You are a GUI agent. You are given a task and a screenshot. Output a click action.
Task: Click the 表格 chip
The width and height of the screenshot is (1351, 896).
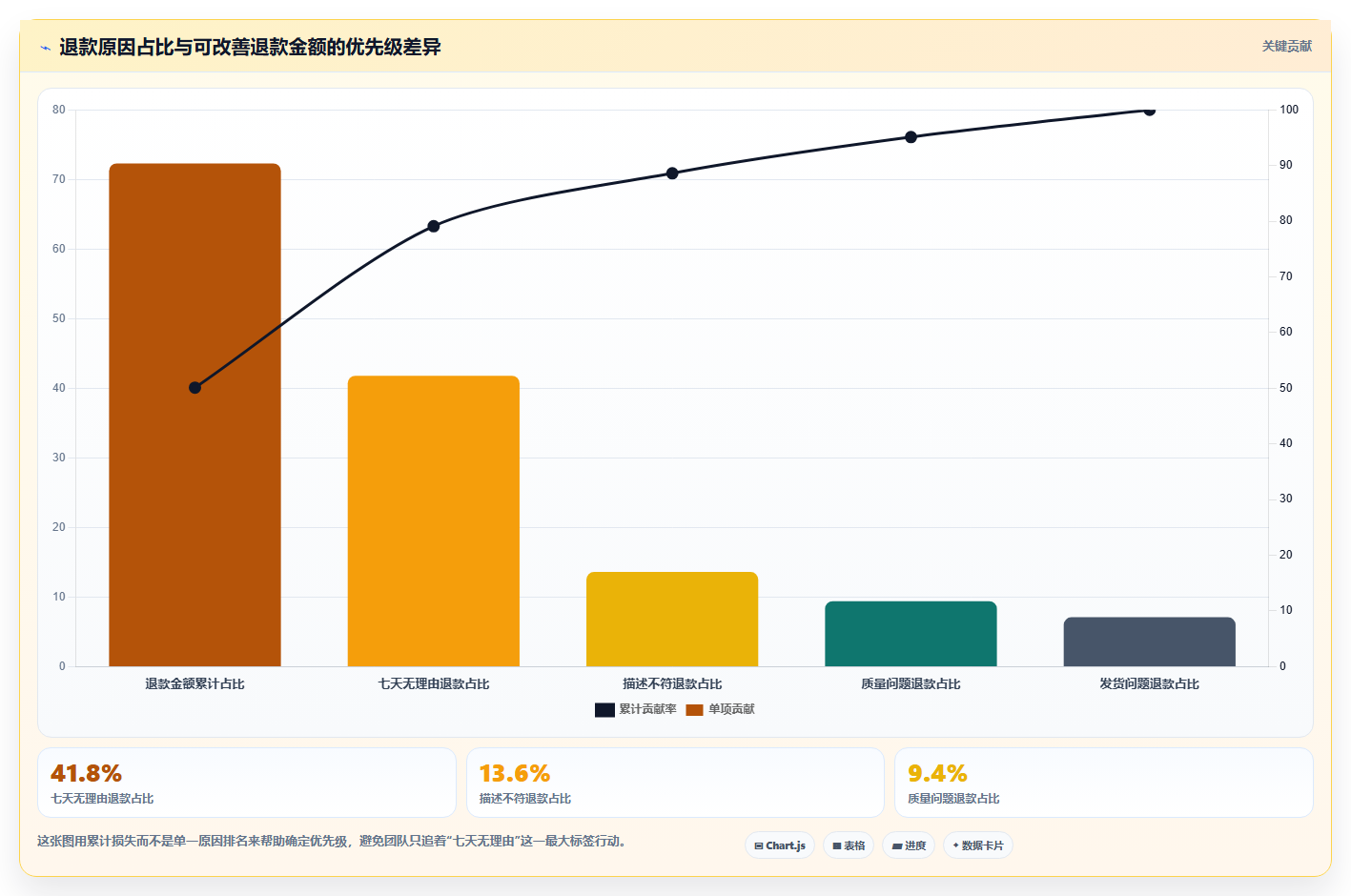[x=849, y=845]
